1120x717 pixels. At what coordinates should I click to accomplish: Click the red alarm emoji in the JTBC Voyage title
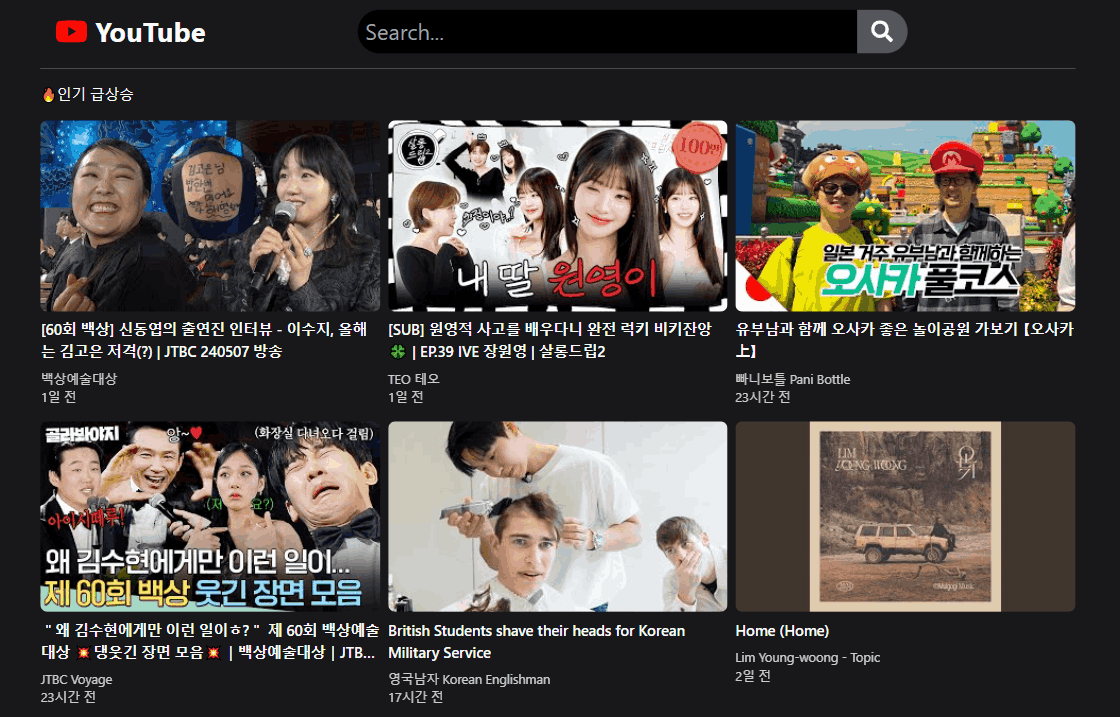pyautogui.click(x=85, y=652)
